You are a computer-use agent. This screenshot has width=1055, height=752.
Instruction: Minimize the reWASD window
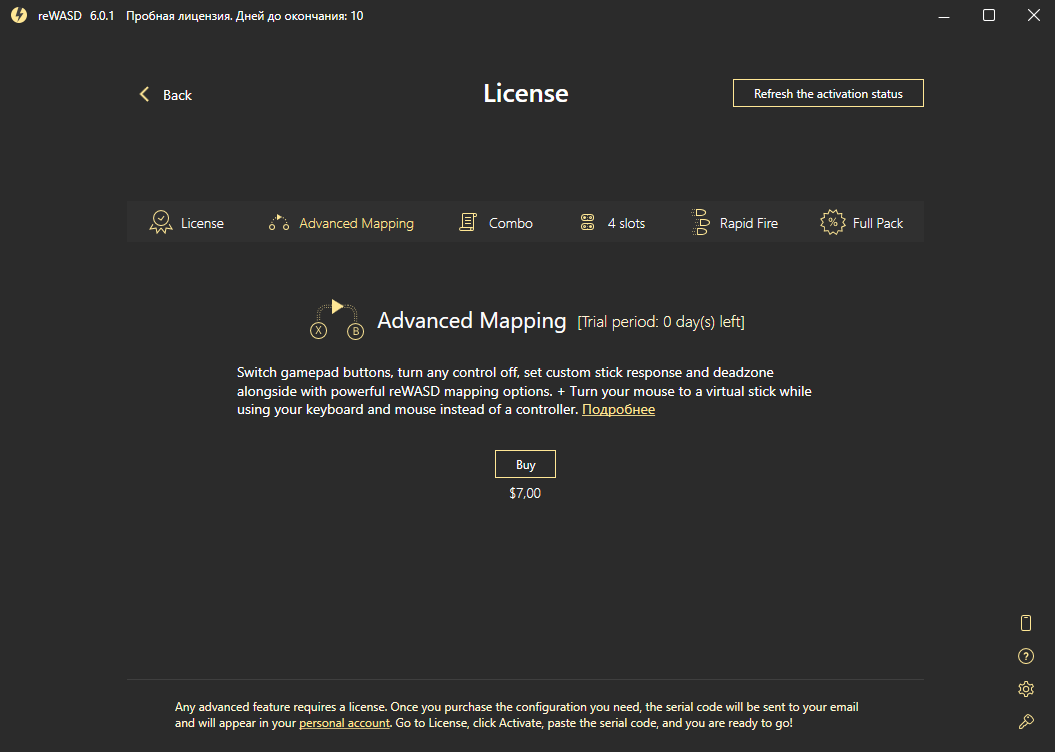942,15
